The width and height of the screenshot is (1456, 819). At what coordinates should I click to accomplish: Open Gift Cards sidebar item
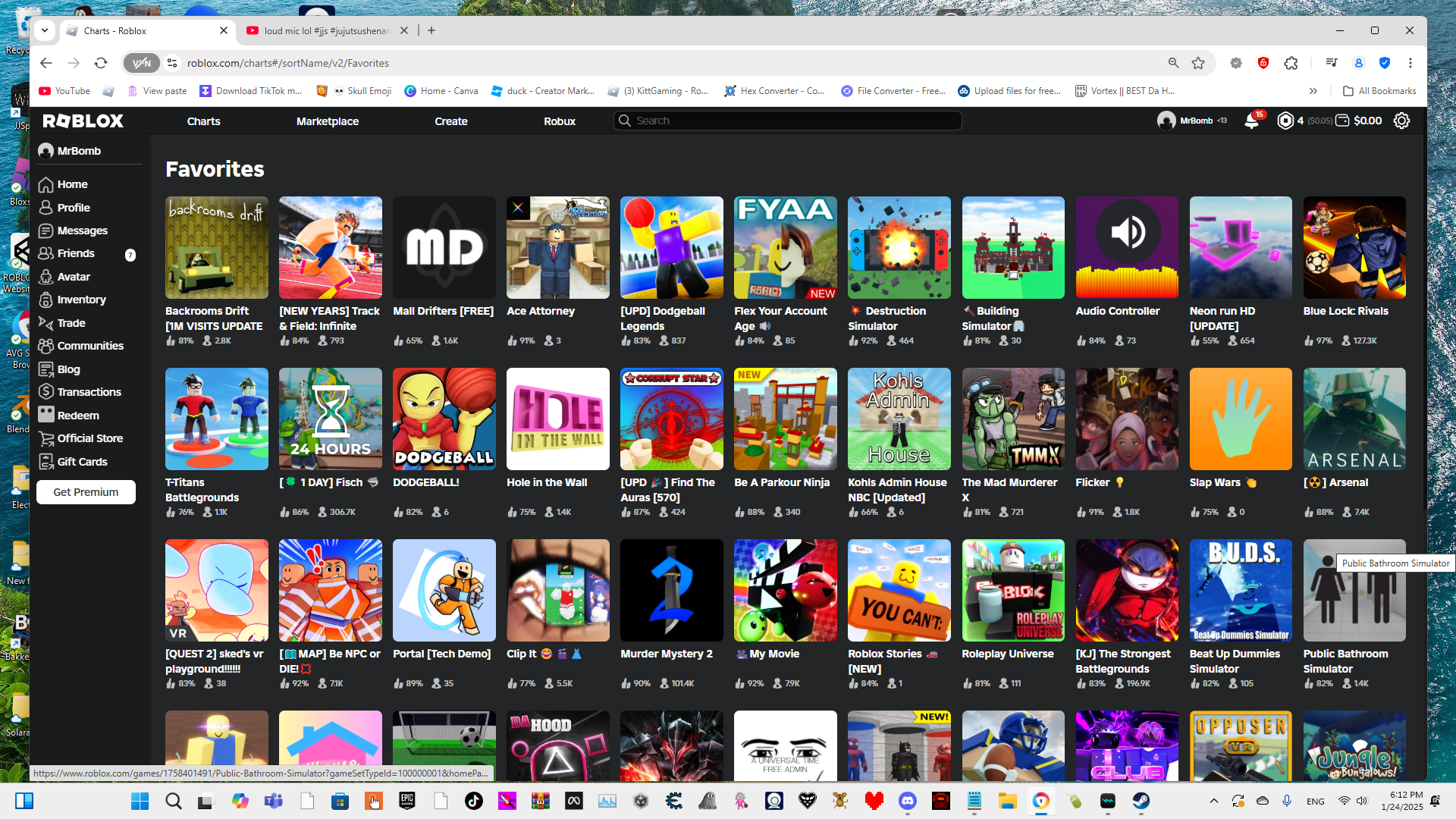(82, 462)
